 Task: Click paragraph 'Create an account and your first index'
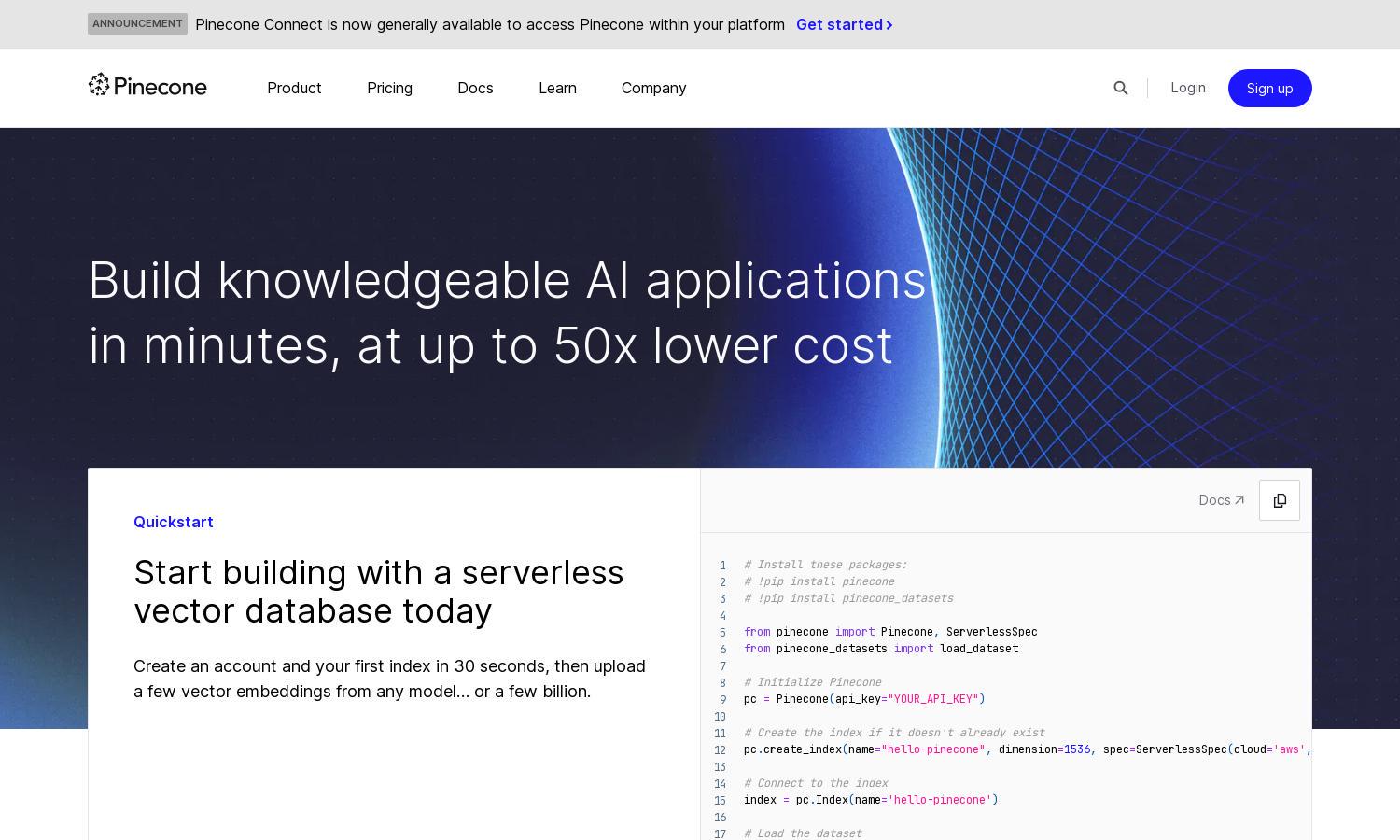(x=389, y=679)
